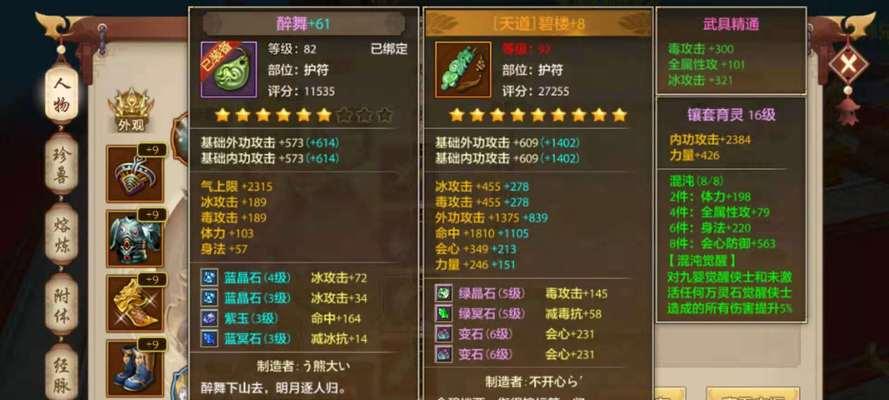This screenshot has height=400, width=889.
Task: Click the first 变石 6级 gem icon
Action: [x=443, y=334]
